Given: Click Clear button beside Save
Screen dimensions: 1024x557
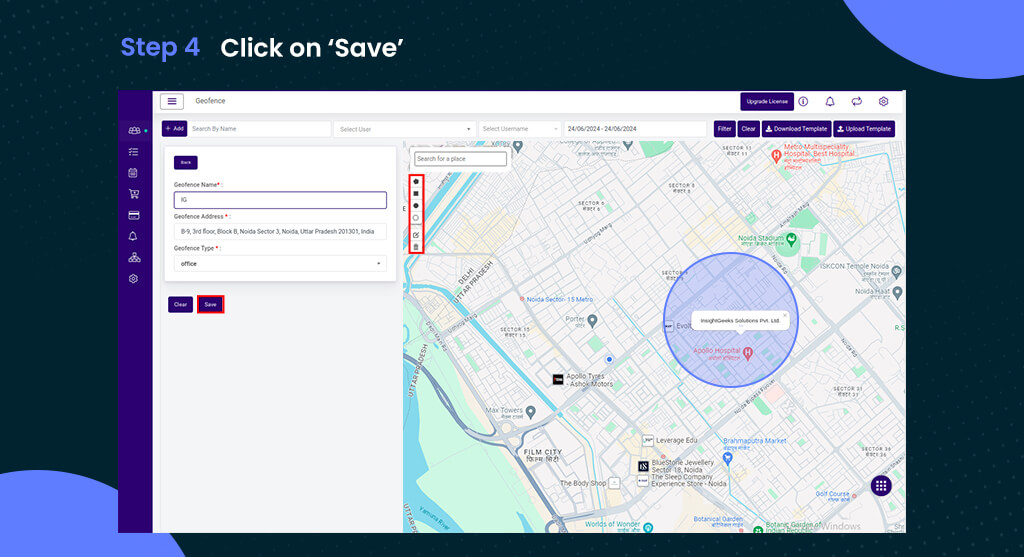Looking at the screenshot, I should click(x=180, y=304).
